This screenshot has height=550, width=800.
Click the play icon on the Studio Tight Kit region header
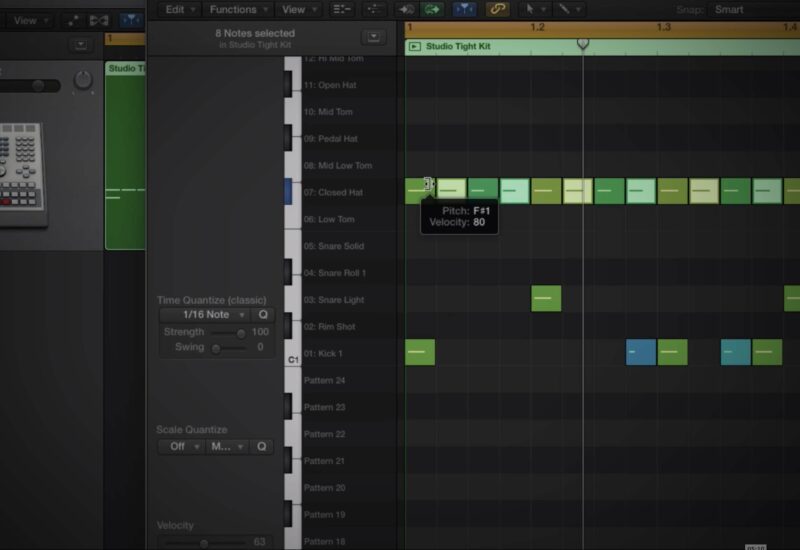[415, 46]
